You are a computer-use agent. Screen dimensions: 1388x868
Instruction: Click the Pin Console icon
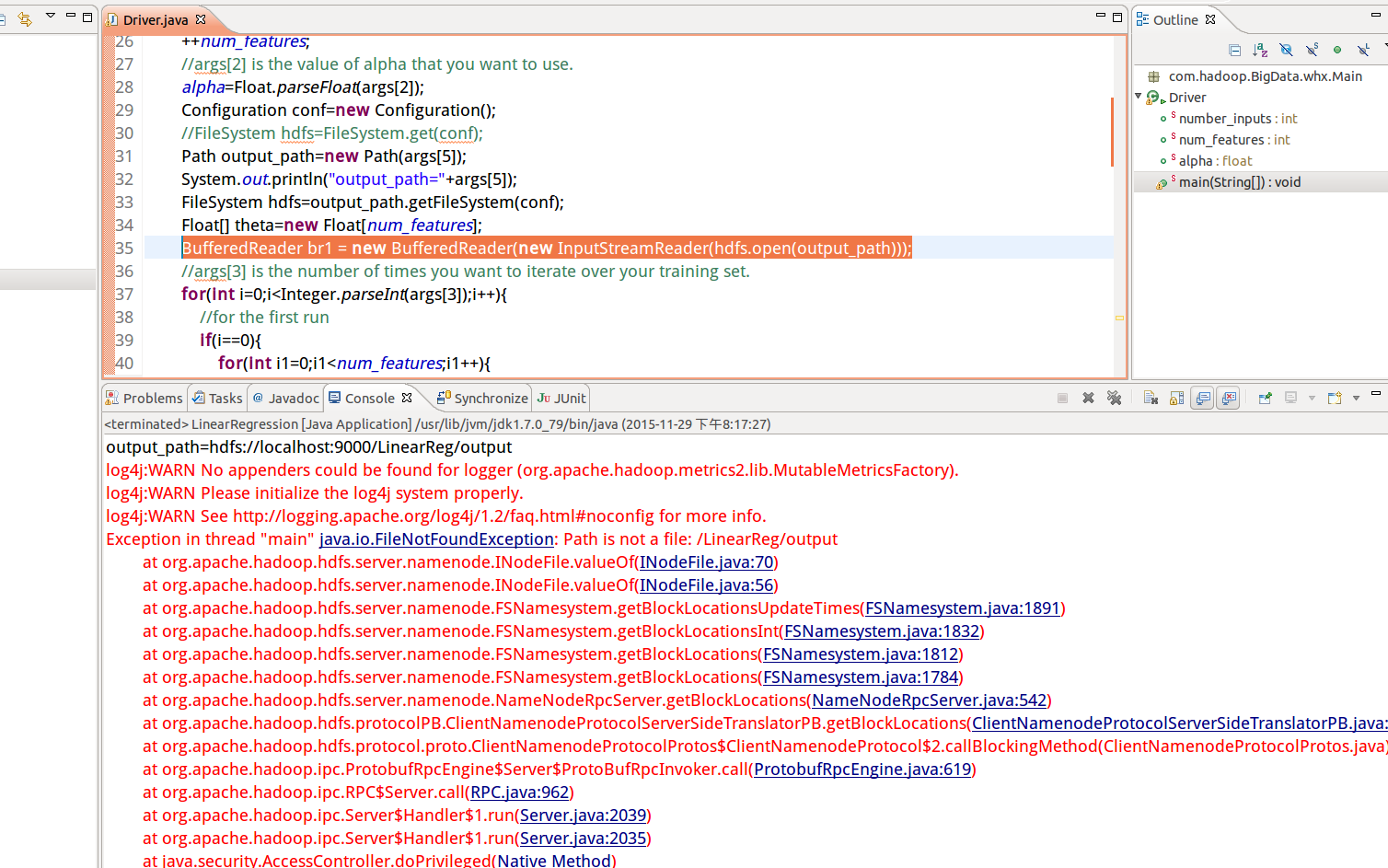[1265, 398]
